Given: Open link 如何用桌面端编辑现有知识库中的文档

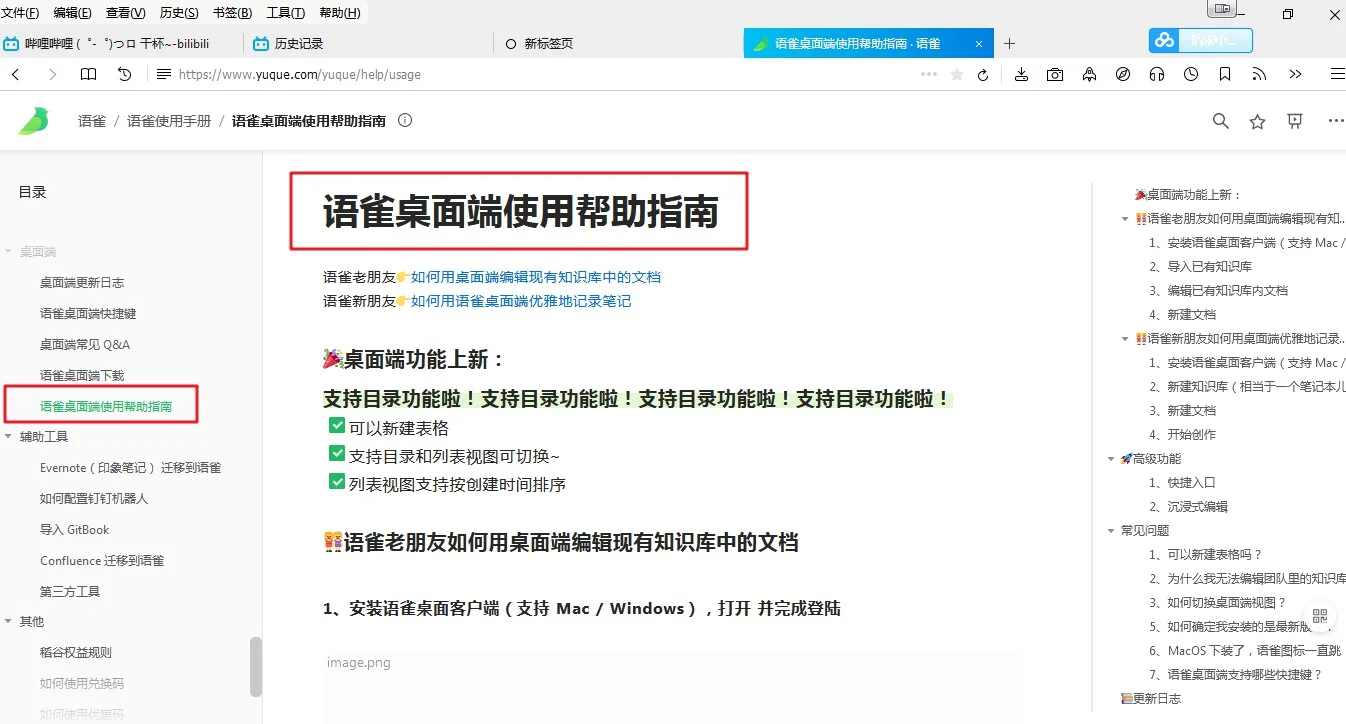Looking at the screenshot, I should pyautogui.click(x=536, y=277).
